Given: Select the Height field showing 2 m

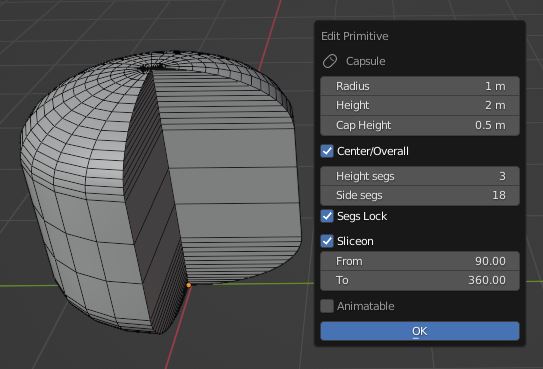Looking at the screenshot, I should (420, 105).
